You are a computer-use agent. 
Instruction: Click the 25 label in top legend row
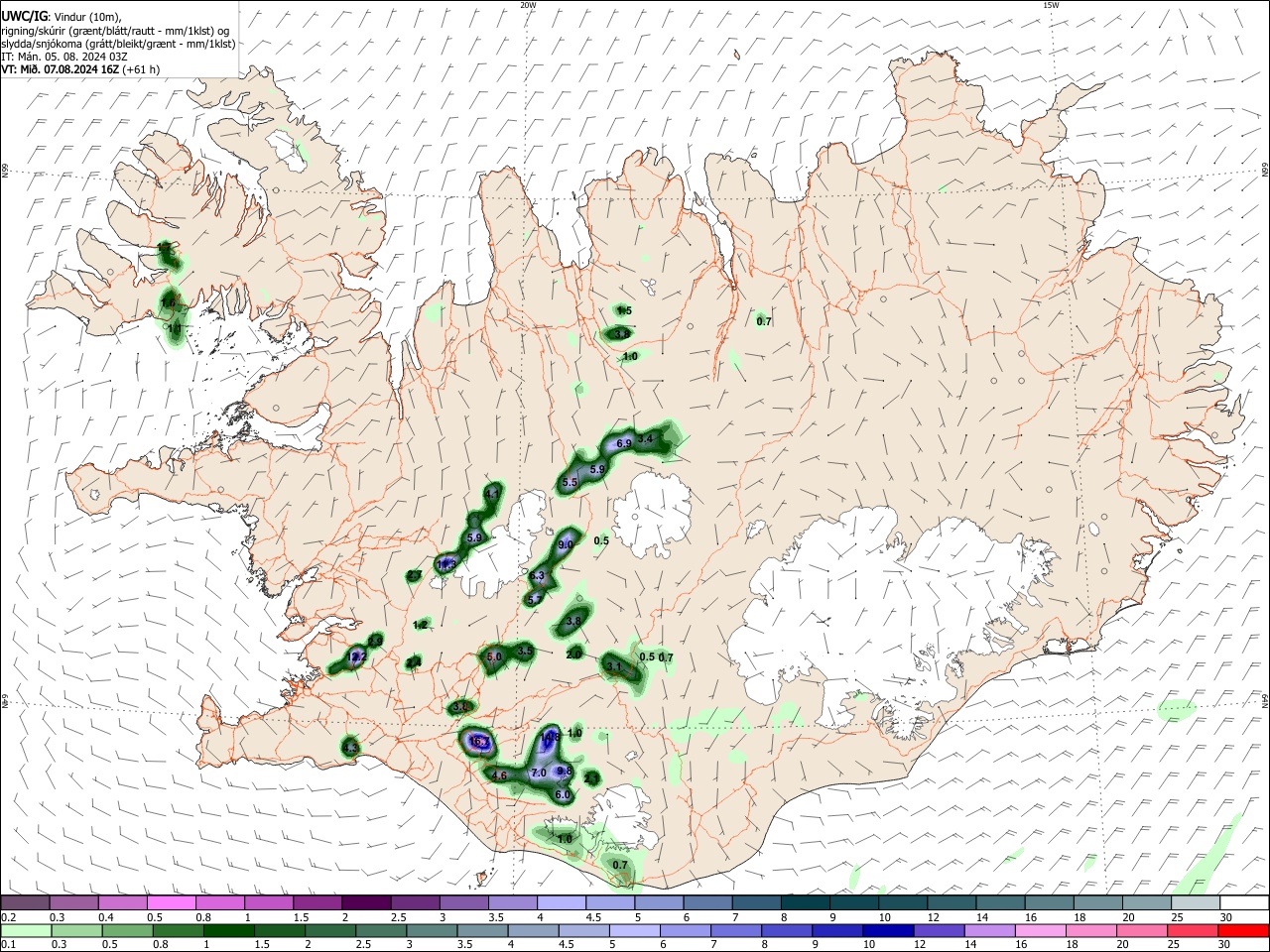pyautogui.click(x=1177, y=916)
